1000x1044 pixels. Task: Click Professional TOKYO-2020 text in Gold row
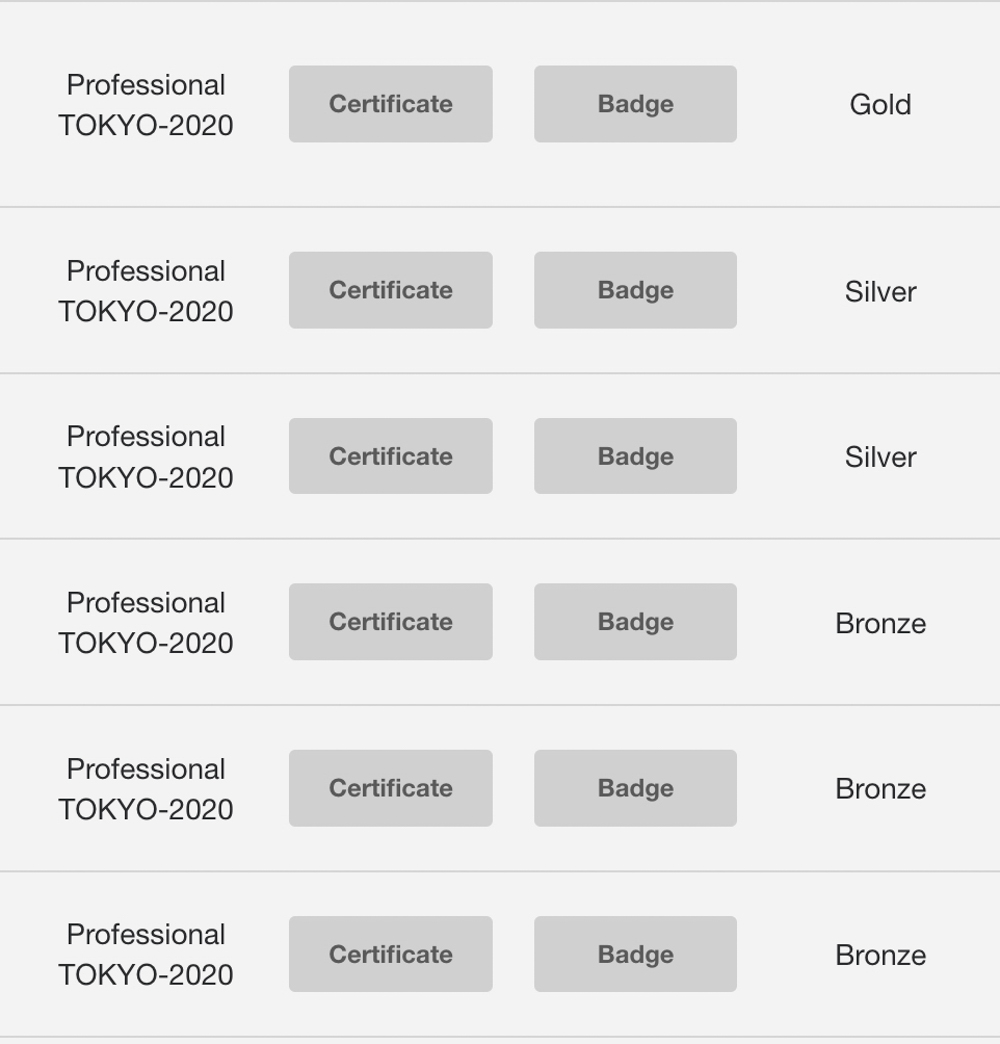point(146,105)
